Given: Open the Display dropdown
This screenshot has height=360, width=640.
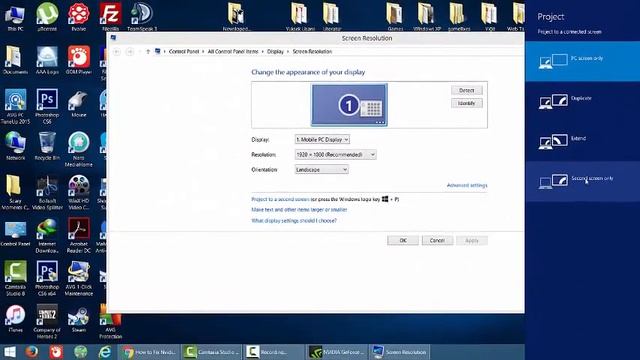Looking at the screenshot, I should coord(322,140).
